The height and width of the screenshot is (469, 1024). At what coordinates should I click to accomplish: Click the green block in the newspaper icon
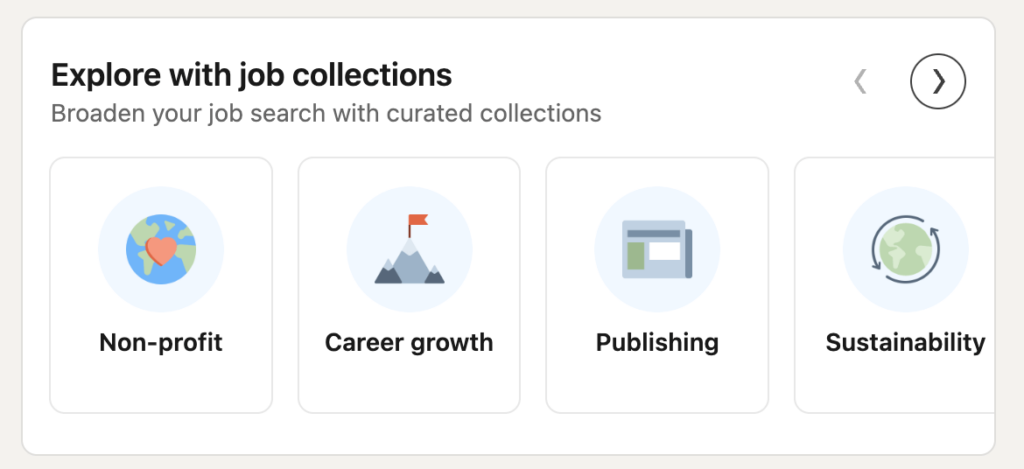(635, 257)
